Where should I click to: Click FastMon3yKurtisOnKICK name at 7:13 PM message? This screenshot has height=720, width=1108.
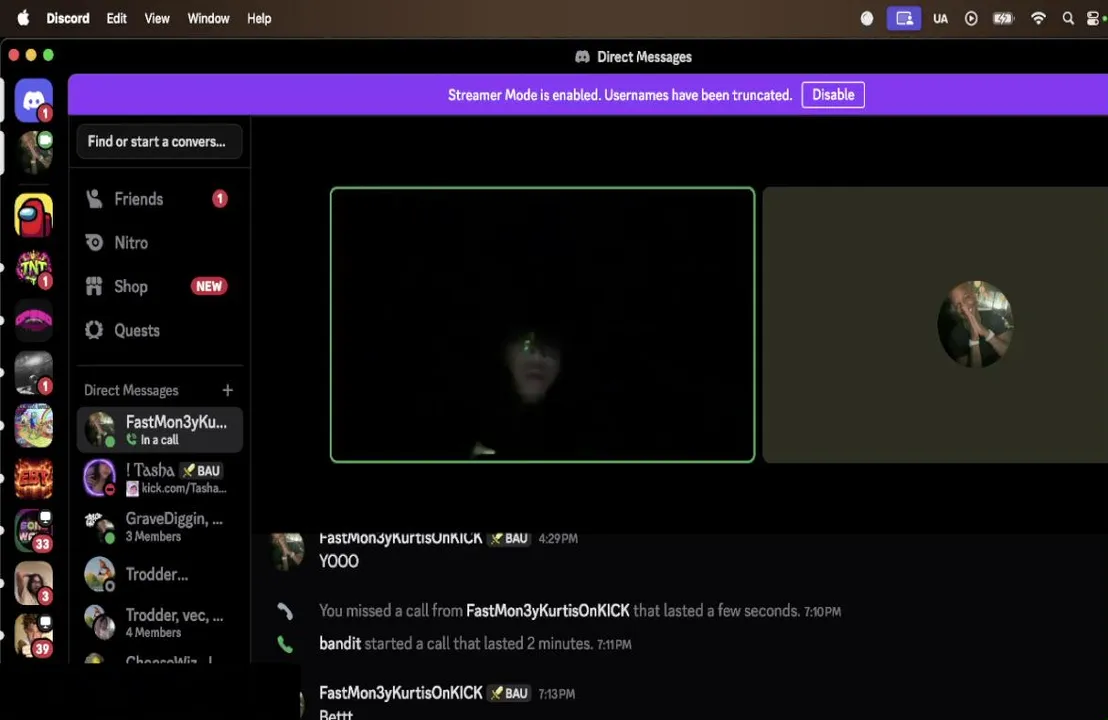(x=401, y=693)
